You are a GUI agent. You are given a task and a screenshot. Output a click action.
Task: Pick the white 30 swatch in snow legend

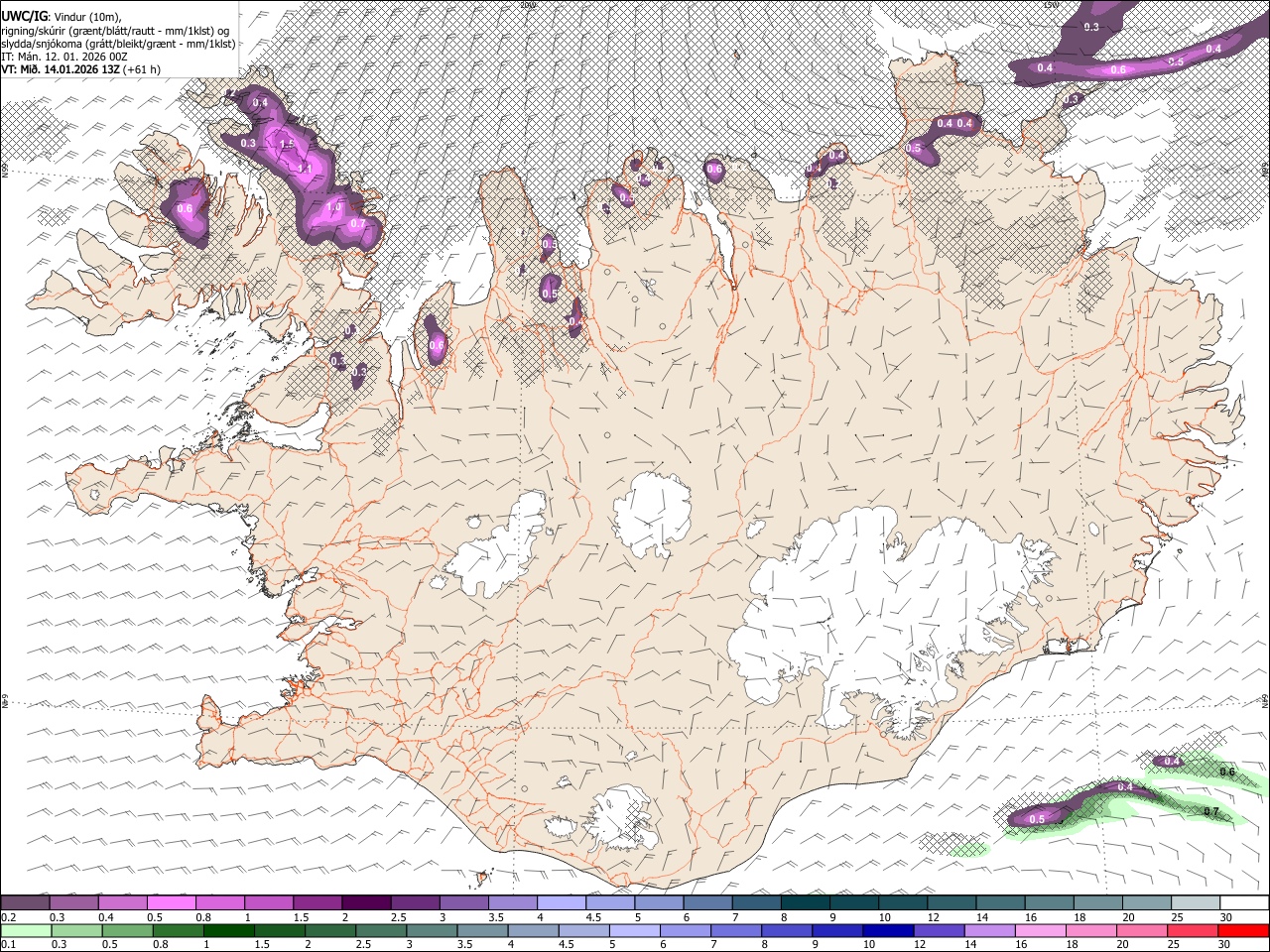[x=1242, y=902]
